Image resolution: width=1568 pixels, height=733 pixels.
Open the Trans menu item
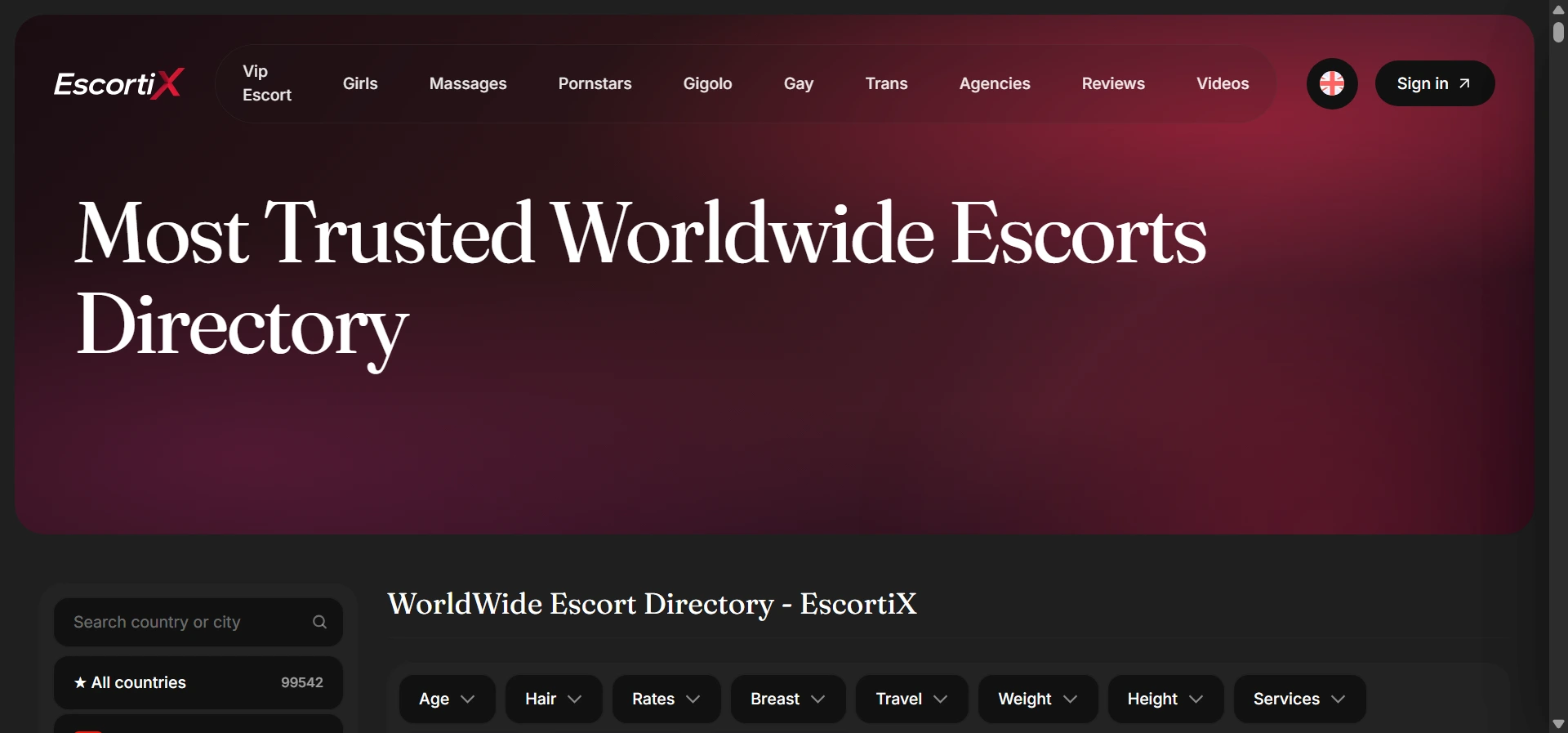click(x=886, y=83)
